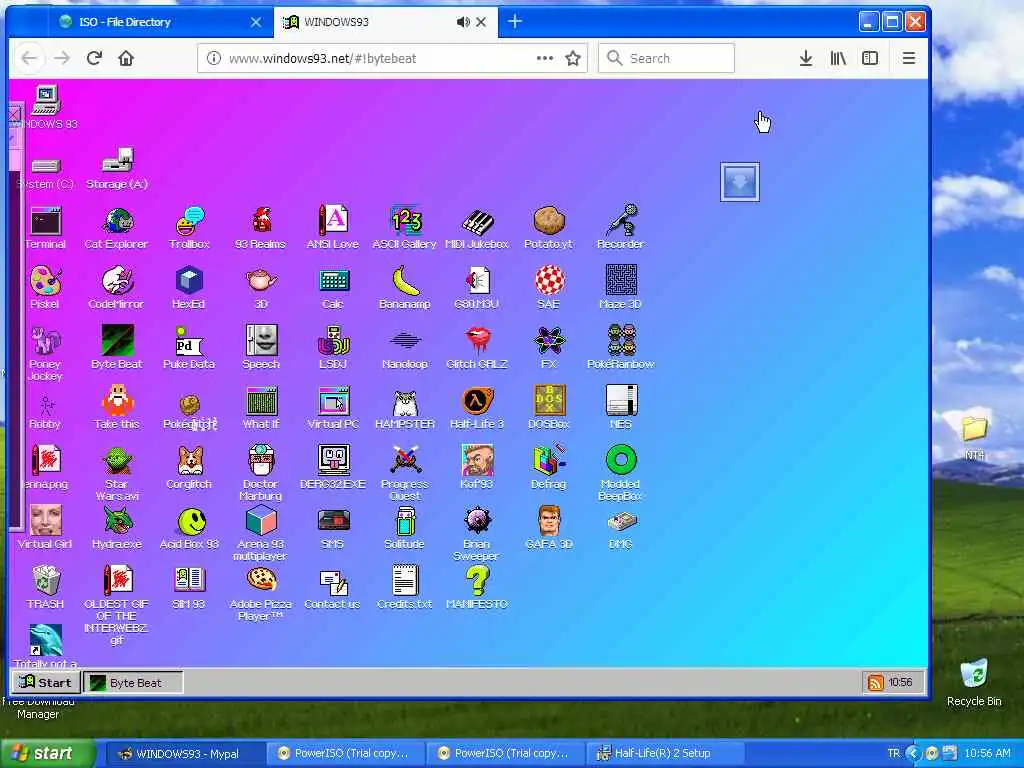Viewport: 1024px width, 768px height.
Task: Open LSDJ
Action: click(x=333, y=347)
